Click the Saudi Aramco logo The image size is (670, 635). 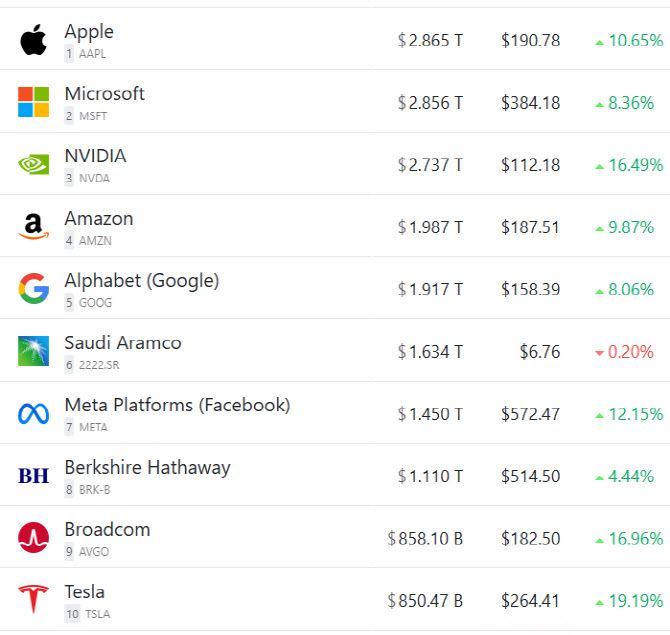(x=33, y=351)
